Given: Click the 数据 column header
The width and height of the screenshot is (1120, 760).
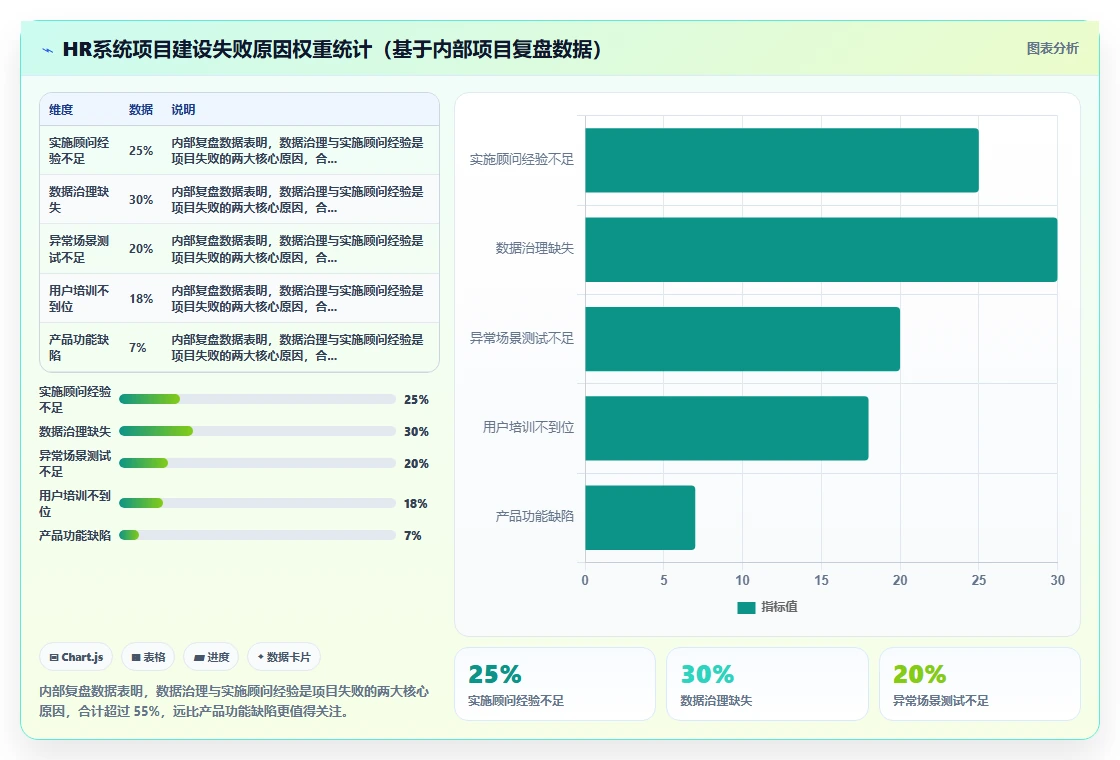Looking at the screenshot, I should click(x=141, y=109).
